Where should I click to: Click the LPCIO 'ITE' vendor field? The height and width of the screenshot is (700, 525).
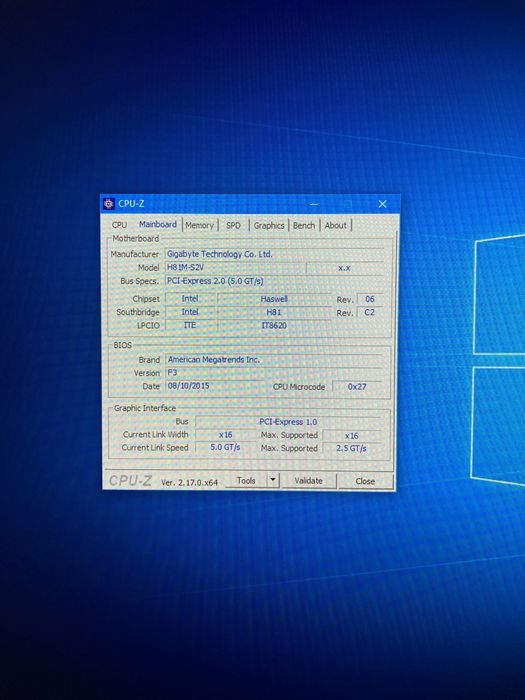click(x=190, y=325)
